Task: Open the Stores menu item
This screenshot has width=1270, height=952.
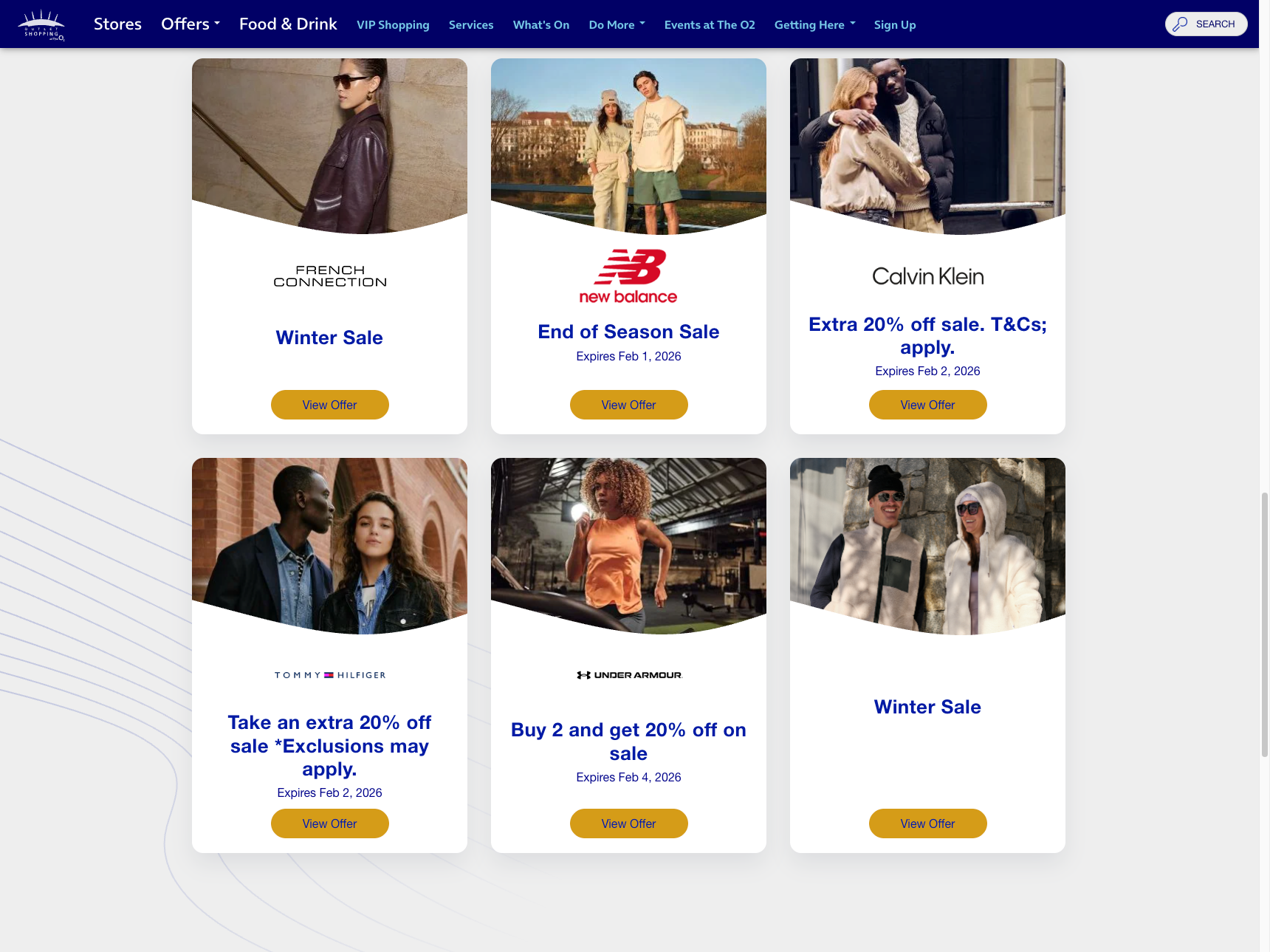Action: pyautogui.click(x=117, y=24)
